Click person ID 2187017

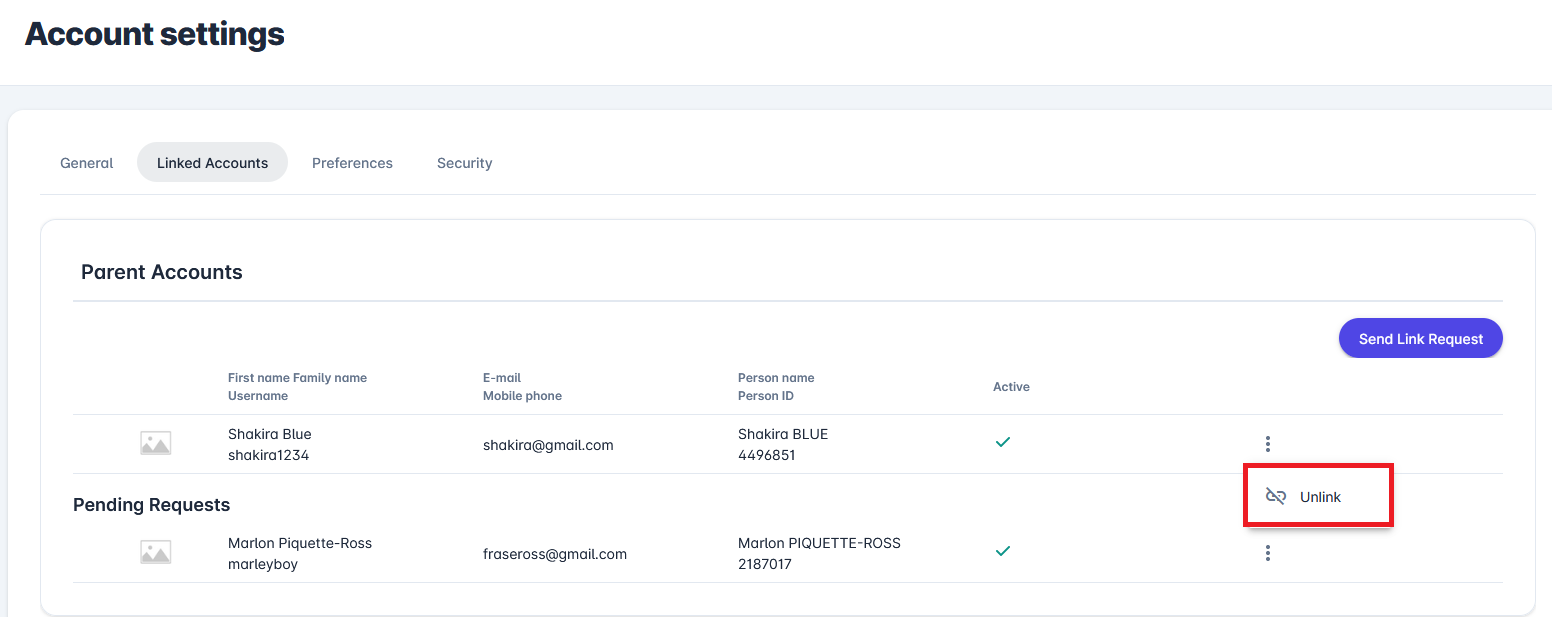[765, 564]
